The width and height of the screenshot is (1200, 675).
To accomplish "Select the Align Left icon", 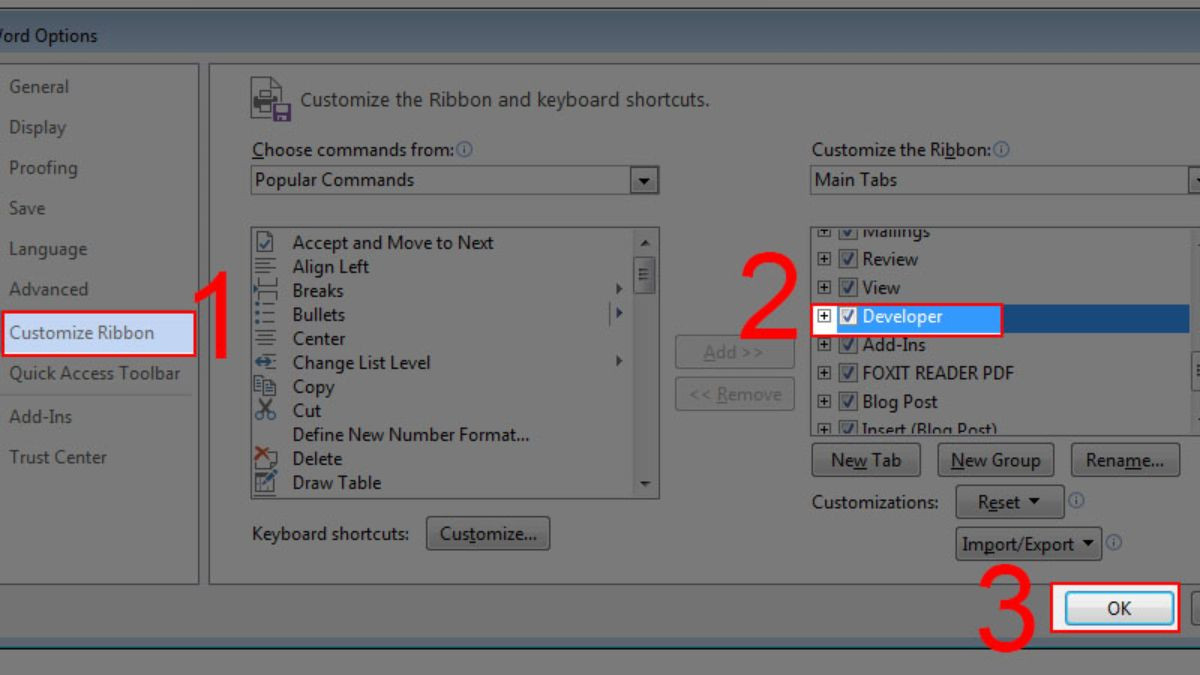I will pos(265,267).
